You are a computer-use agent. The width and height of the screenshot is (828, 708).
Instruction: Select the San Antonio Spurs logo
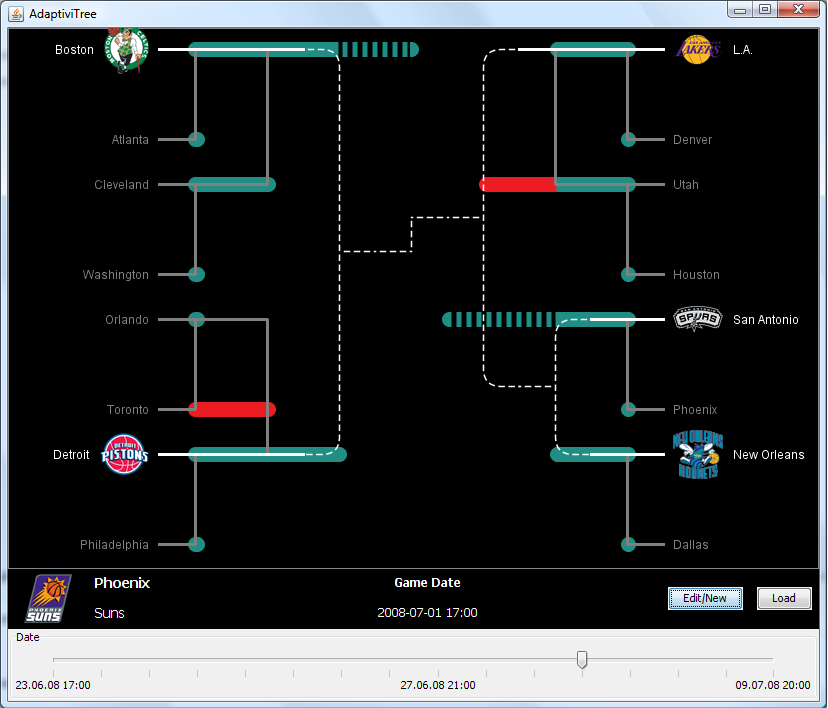click(x=698, y=319)
